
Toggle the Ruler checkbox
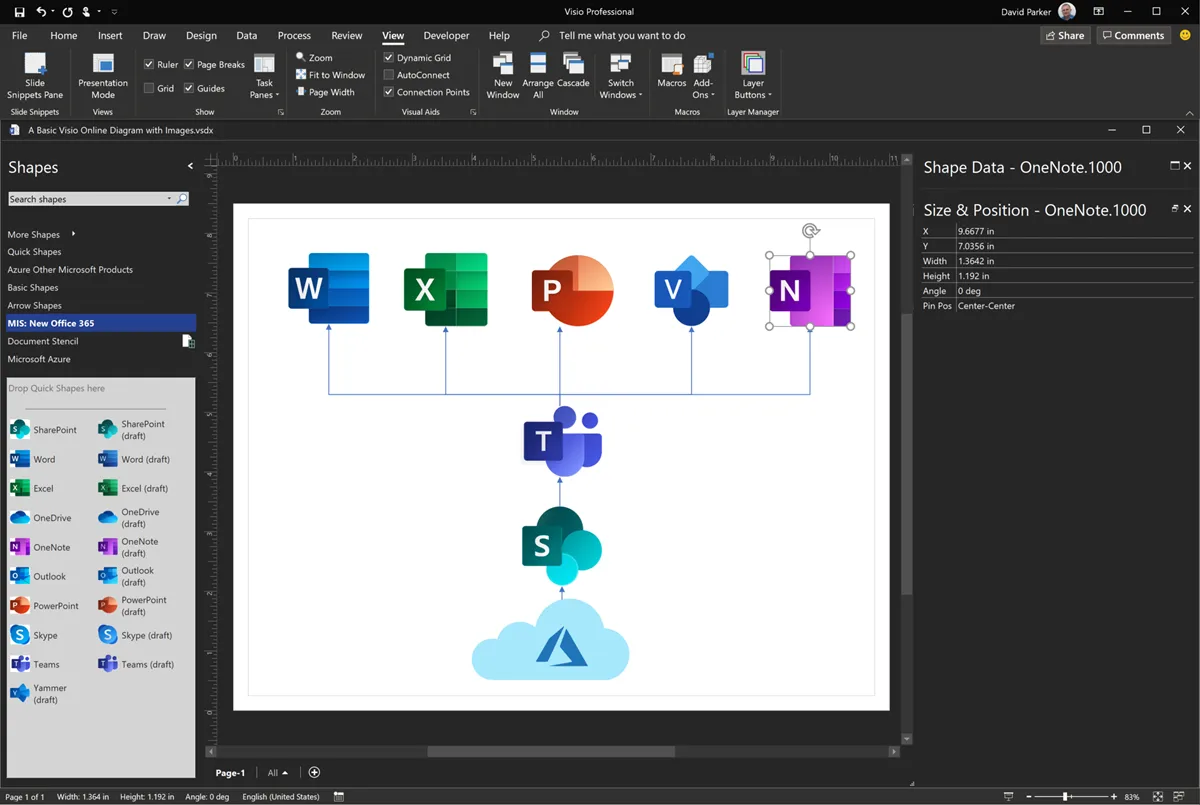click(148, 63)
